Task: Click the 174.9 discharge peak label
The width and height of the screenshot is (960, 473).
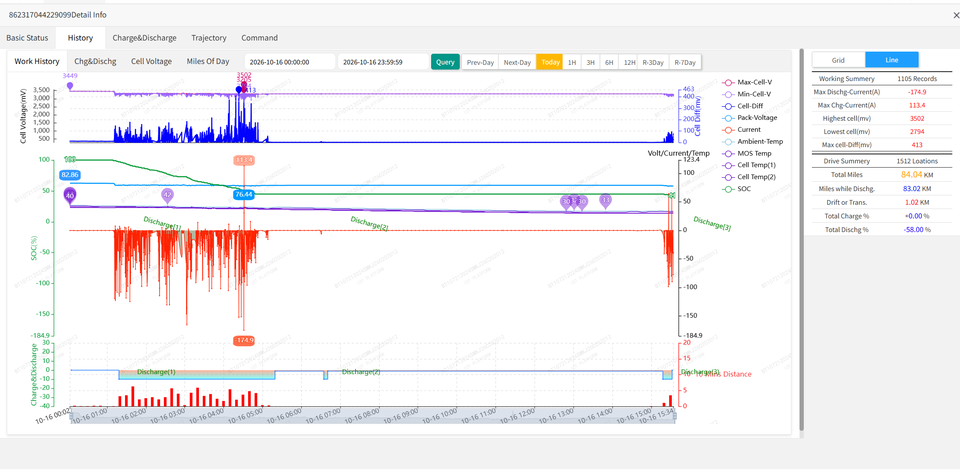Action: click(244, 340)
